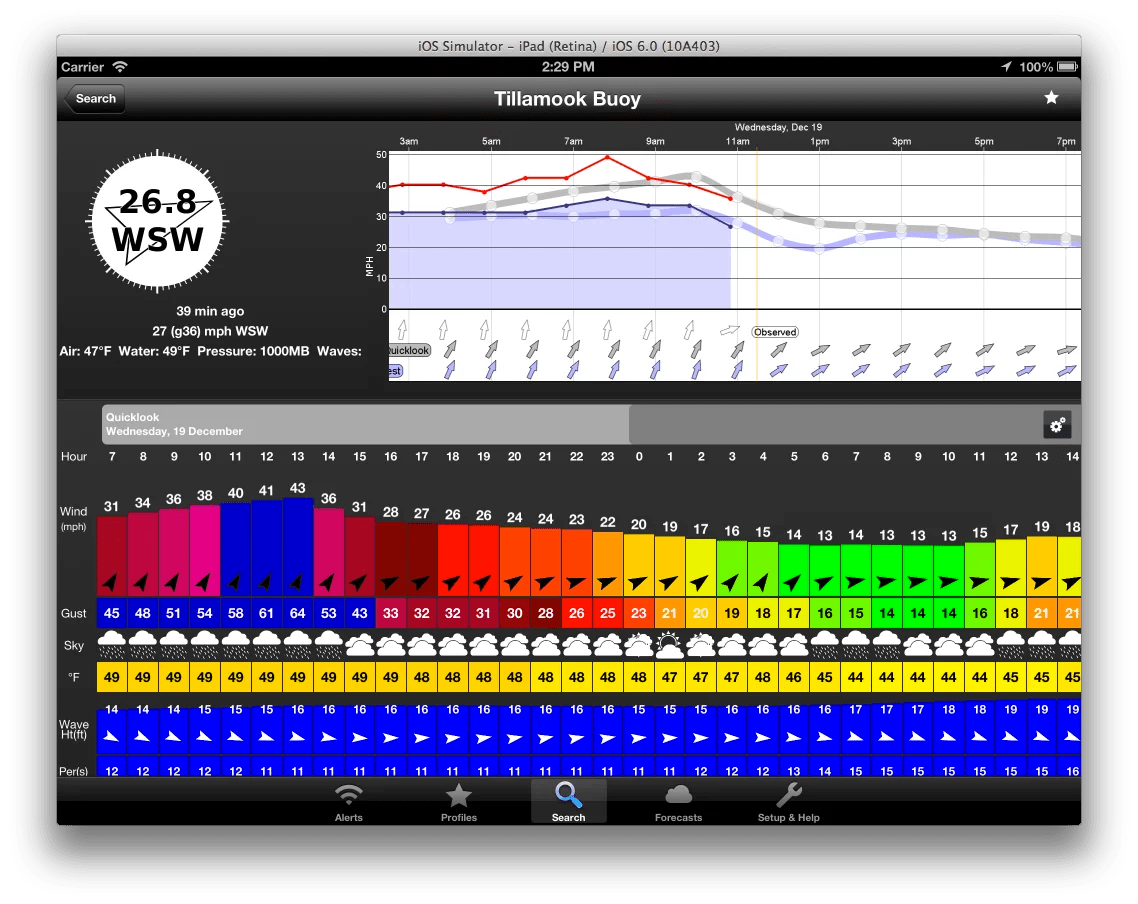Click the partly sunny icon in the Sky row
1138x904 pixels.
coord(669,645)
